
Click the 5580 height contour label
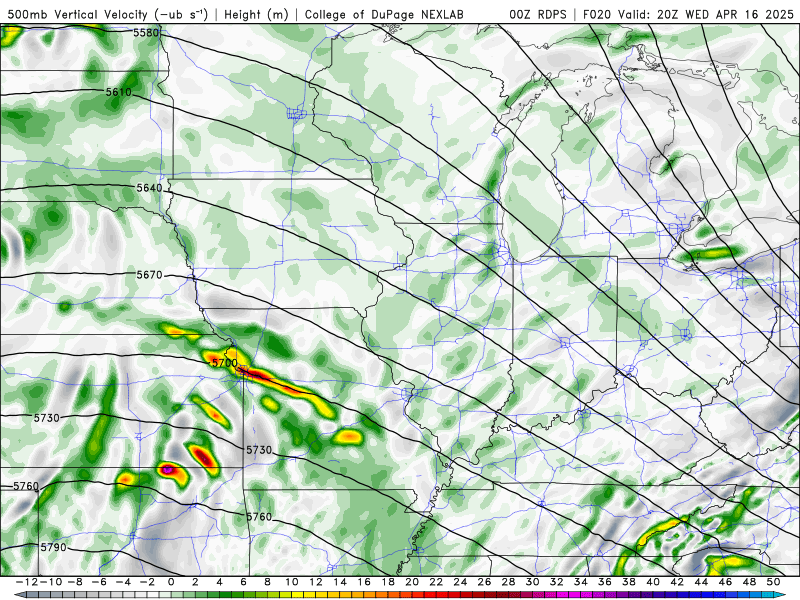pyautogui.click(x=146, y=33)
